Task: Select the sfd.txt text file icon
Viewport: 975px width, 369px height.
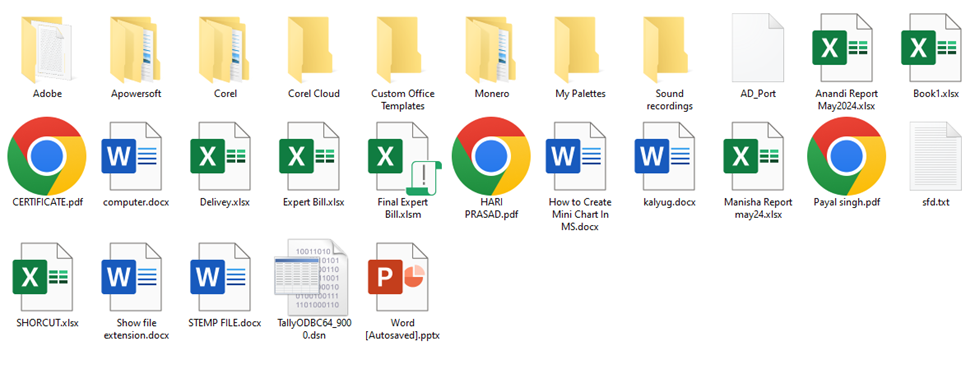Action: [936, 156]
